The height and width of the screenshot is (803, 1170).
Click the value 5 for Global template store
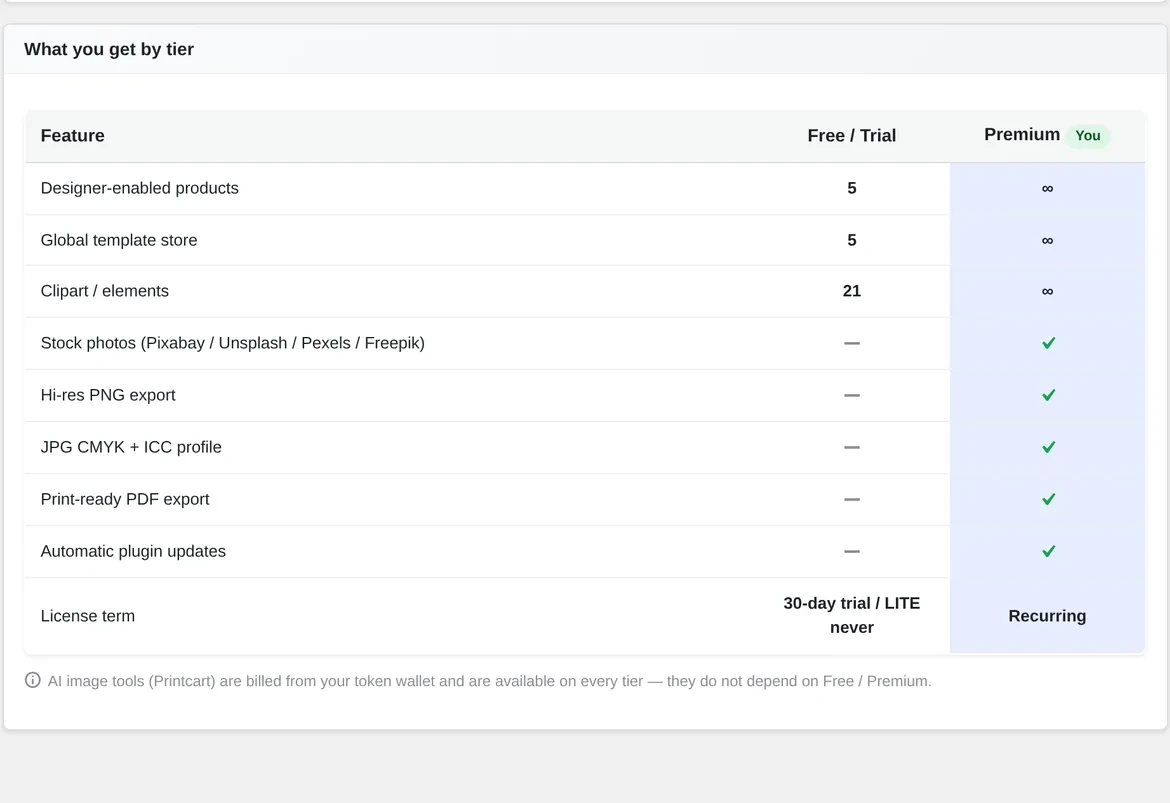[x=851, y=240]
